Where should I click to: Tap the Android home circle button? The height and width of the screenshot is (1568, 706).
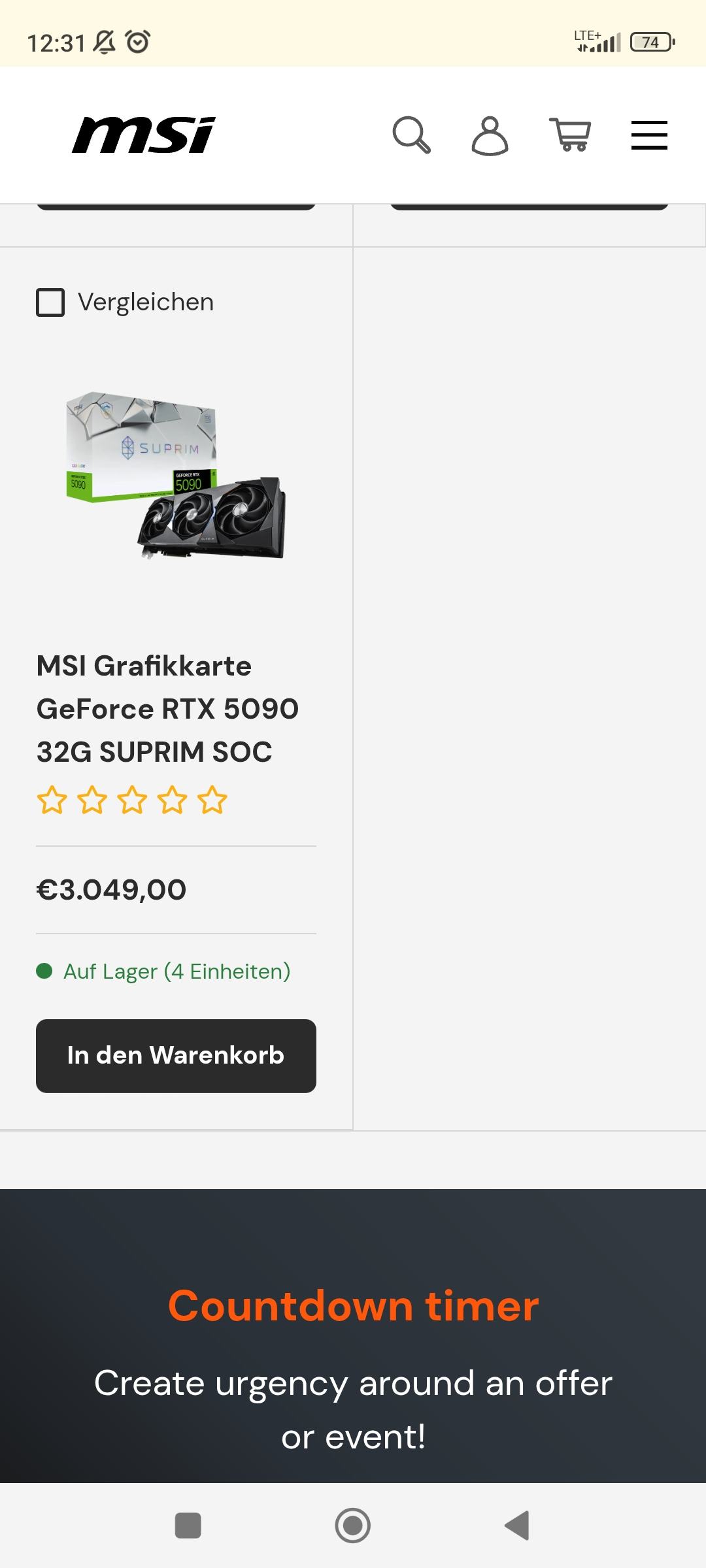pyautogui.click(x=353, y=1526)
